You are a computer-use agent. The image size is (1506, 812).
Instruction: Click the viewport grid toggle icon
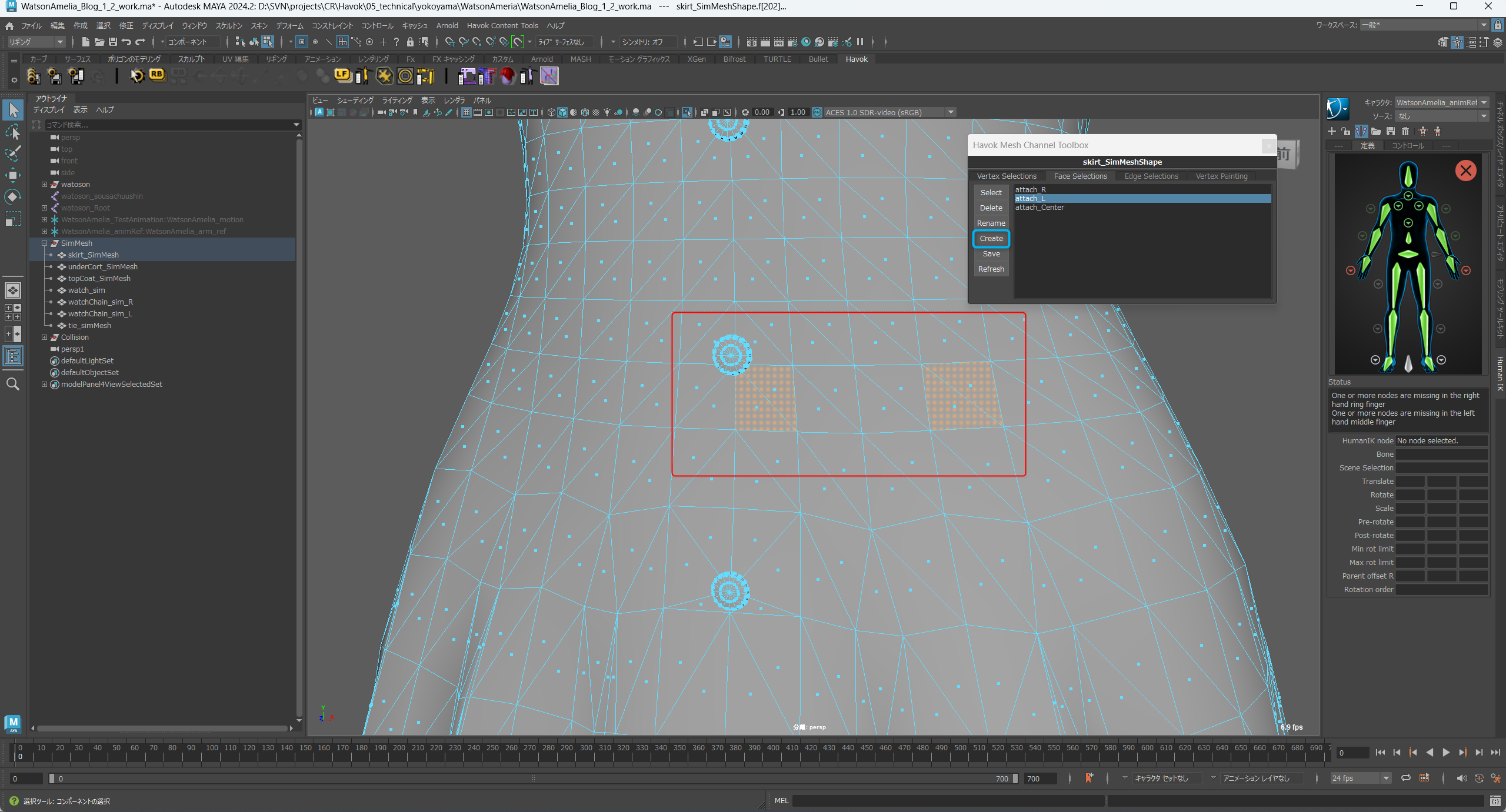pyautogui.click(x=466, y=112)
